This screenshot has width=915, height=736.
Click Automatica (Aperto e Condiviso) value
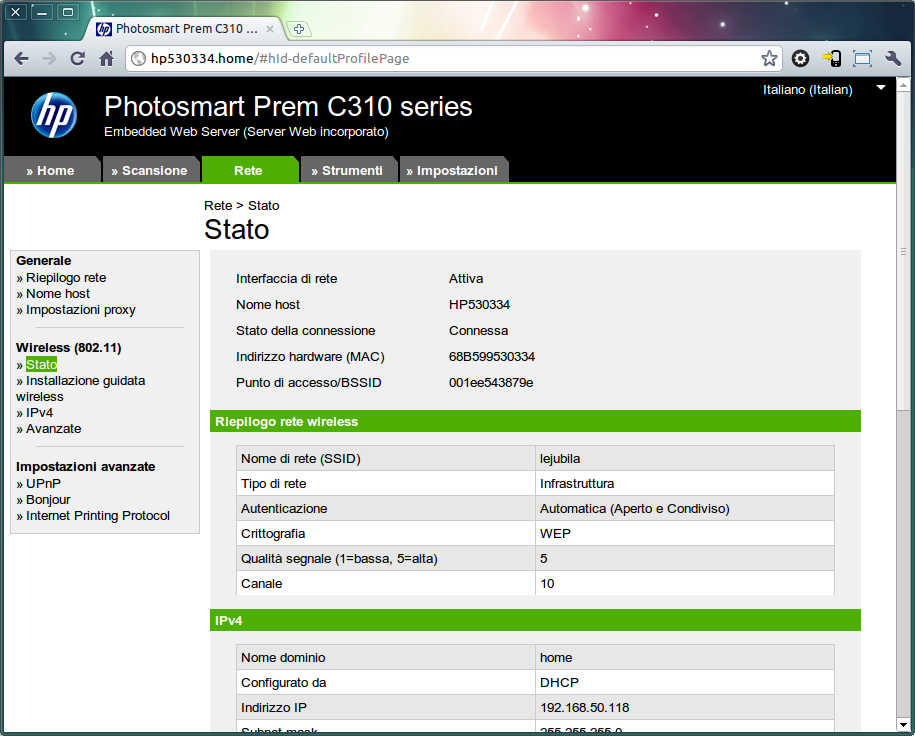point(634,509)
